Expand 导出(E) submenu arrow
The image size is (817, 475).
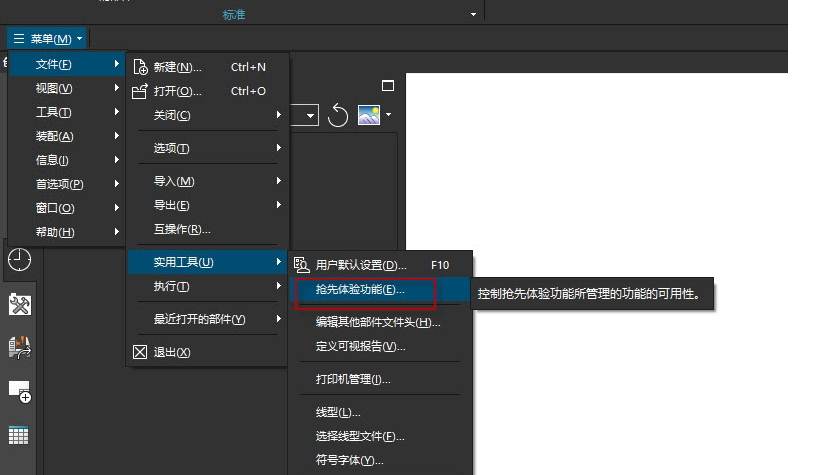(x=279, y=205)
